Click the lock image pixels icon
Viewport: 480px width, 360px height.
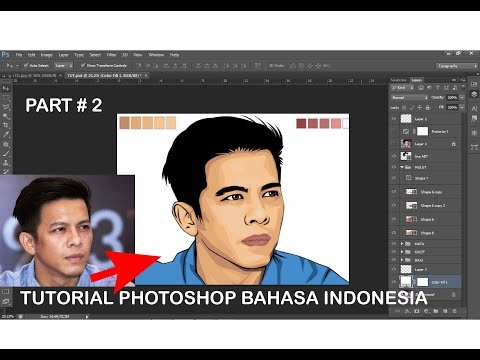(412, 108)
